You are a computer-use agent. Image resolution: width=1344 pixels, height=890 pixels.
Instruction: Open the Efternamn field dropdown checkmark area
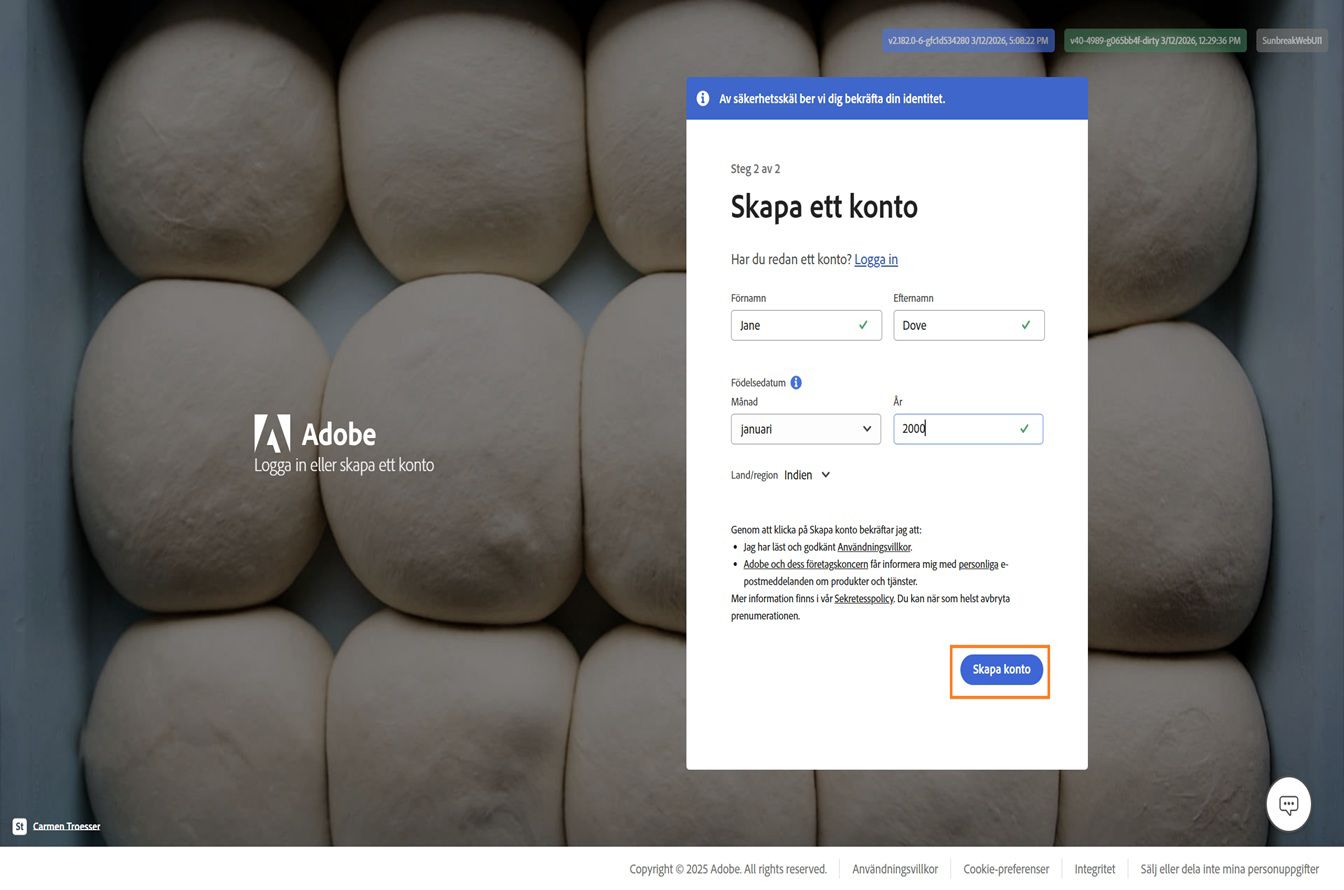click(1025, 324)
